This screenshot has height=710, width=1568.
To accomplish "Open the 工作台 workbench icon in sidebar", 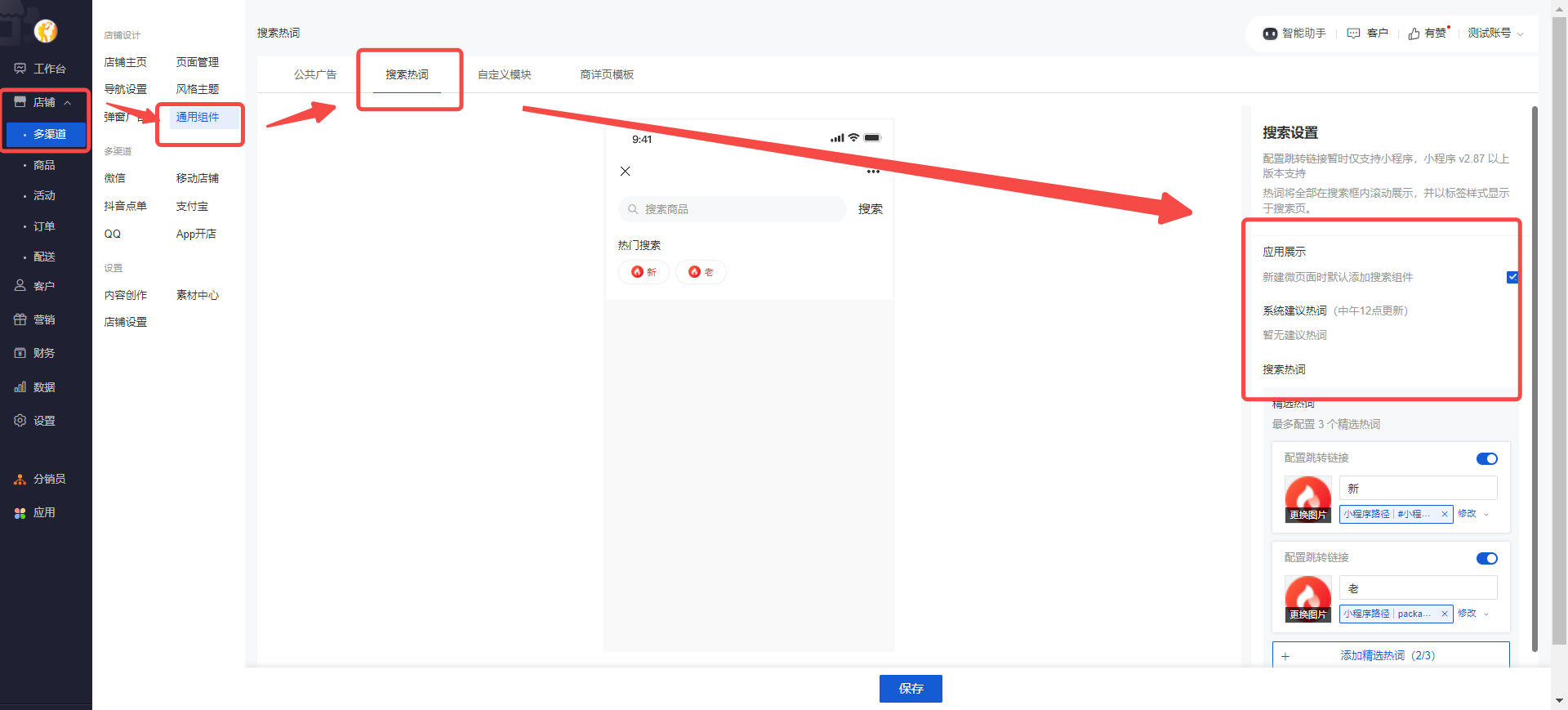I will pos(20,69).
